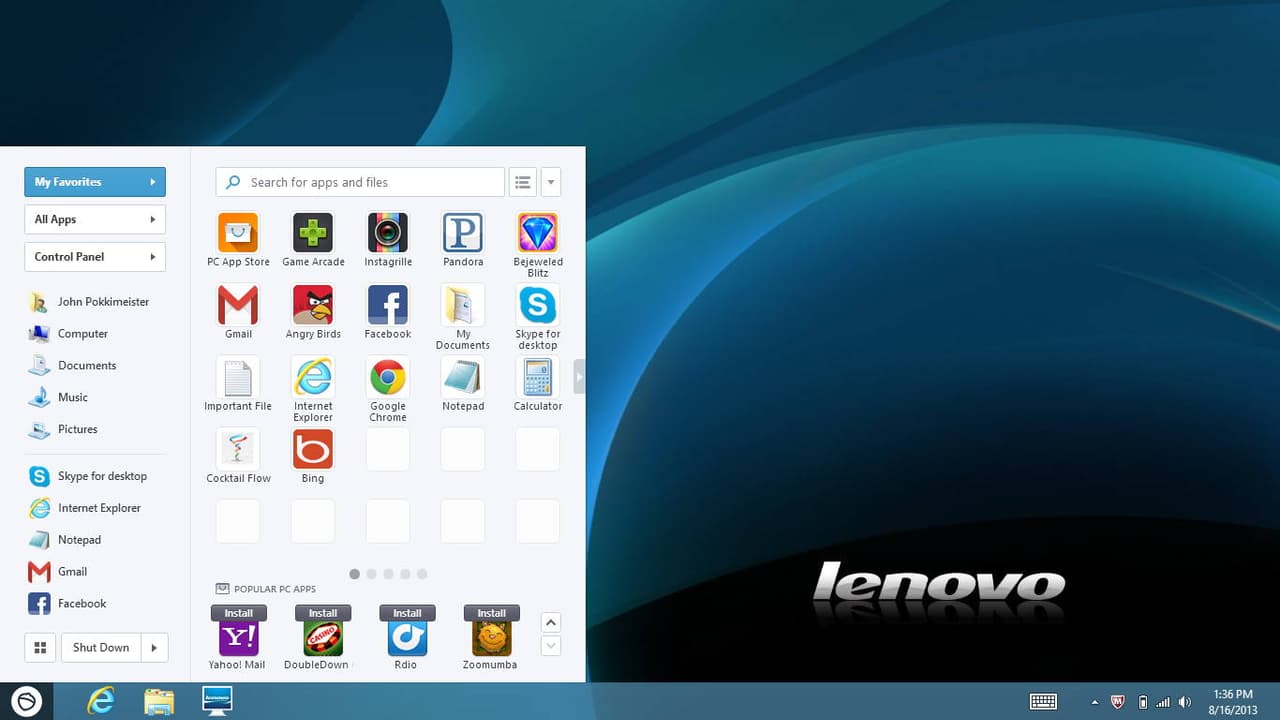Toggle the list view button beside search

pyautogui.click(x=522, y=182)
